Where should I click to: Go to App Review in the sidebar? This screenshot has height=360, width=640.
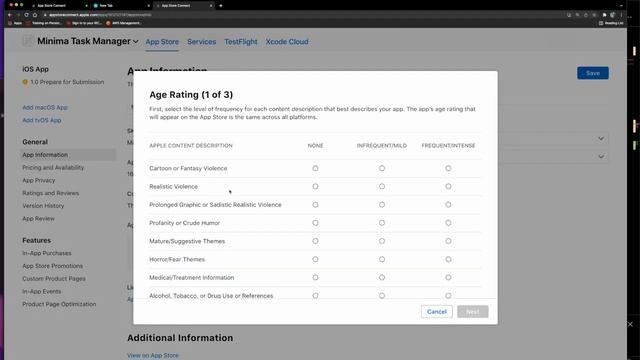pos(38,218)
